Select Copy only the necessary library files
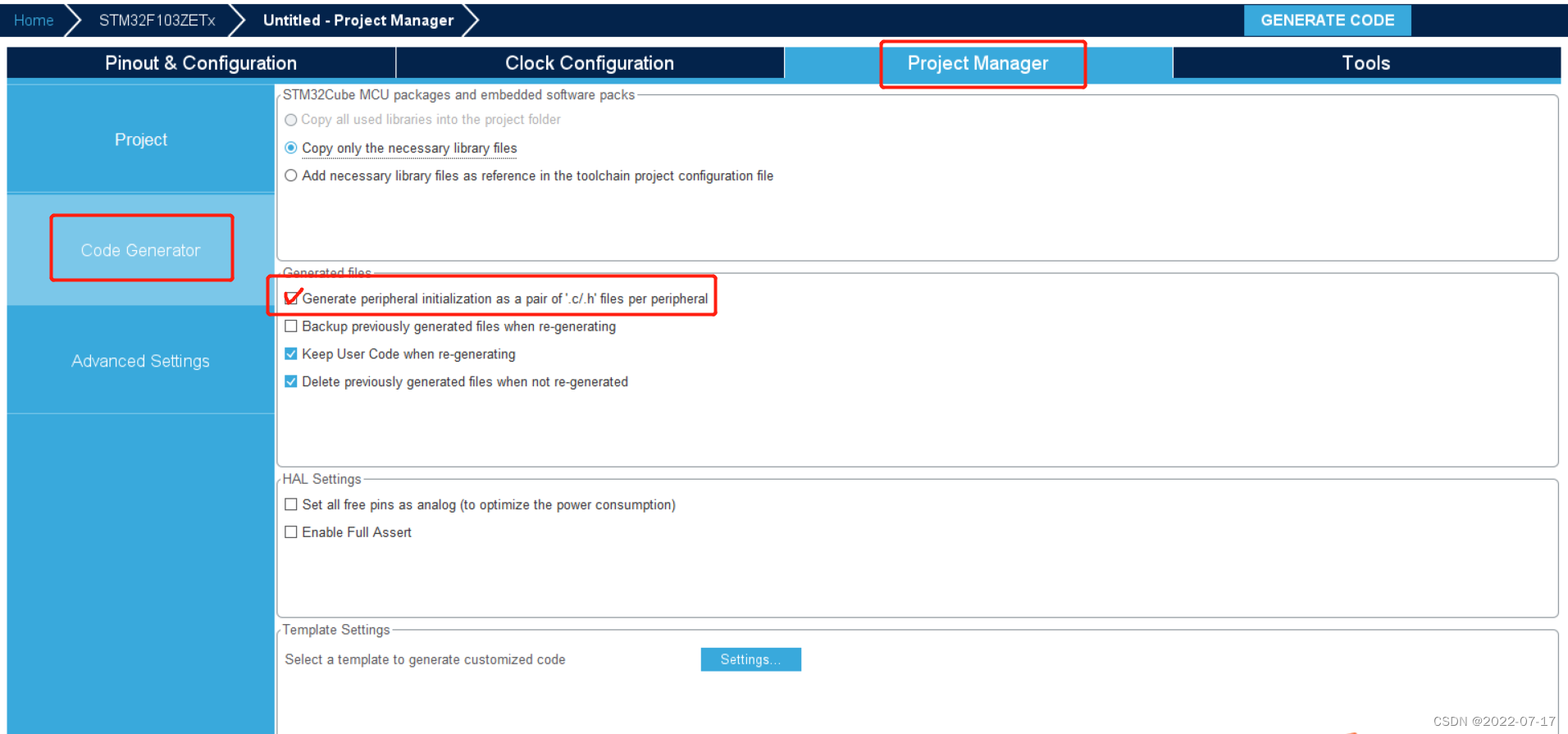 pyautogui.click(x=290, y=148)
